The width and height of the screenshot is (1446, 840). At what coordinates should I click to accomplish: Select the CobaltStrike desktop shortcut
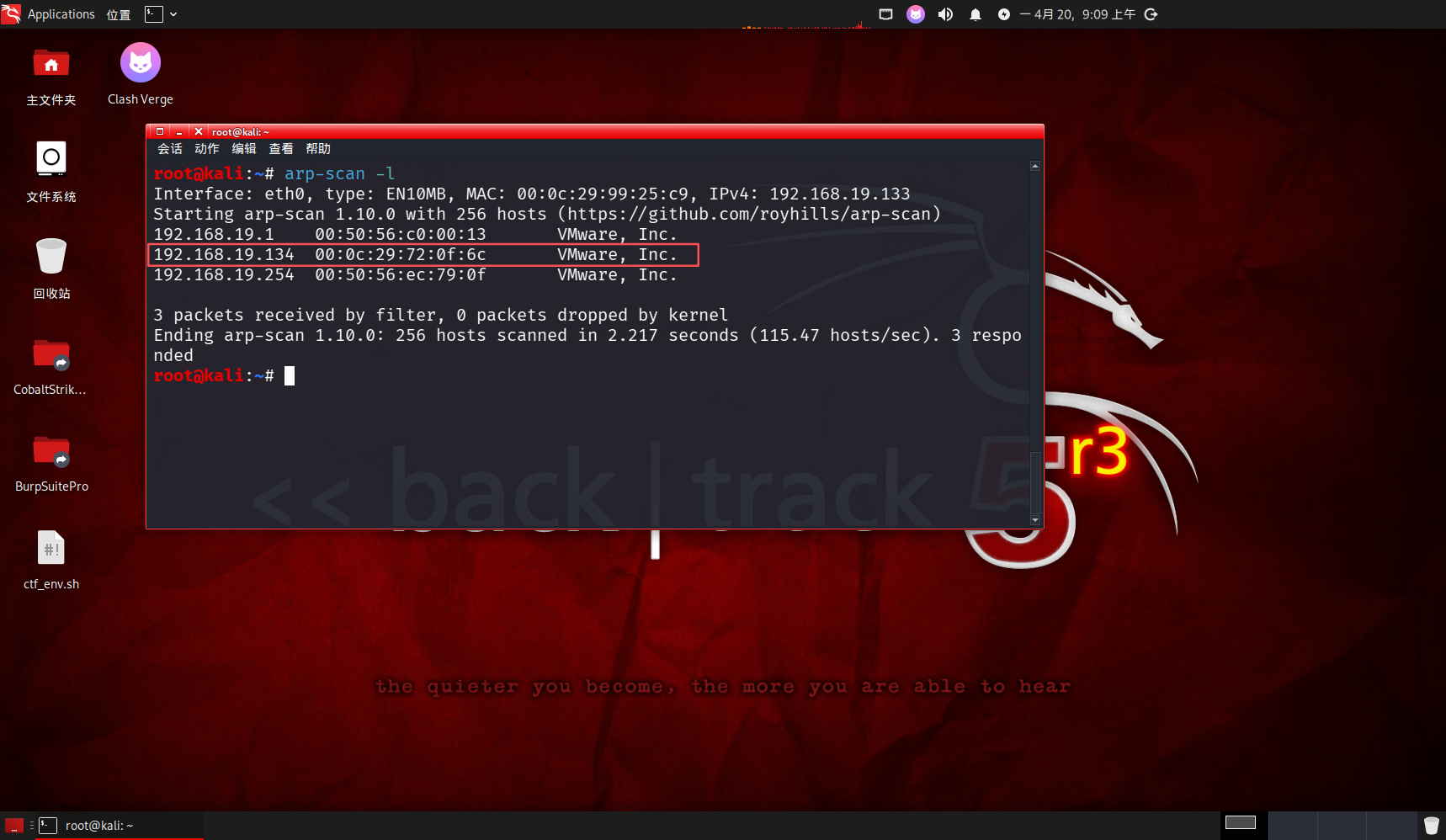pyautogui.click(x=51, y=367)
